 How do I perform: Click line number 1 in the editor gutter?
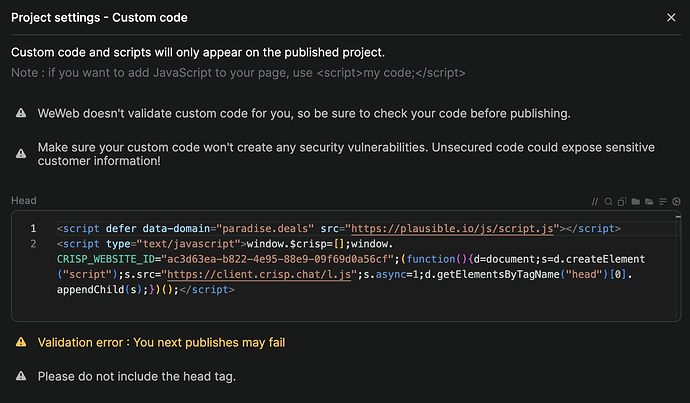[x=33, y=229]
